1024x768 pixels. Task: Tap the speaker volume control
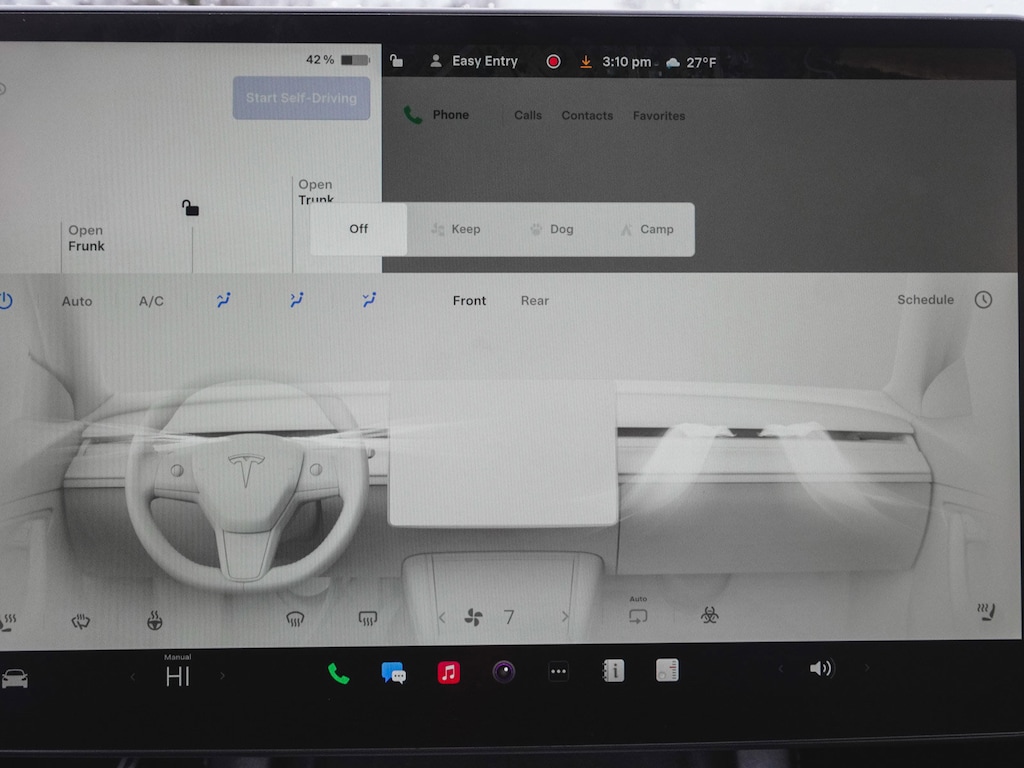(821, 669)
